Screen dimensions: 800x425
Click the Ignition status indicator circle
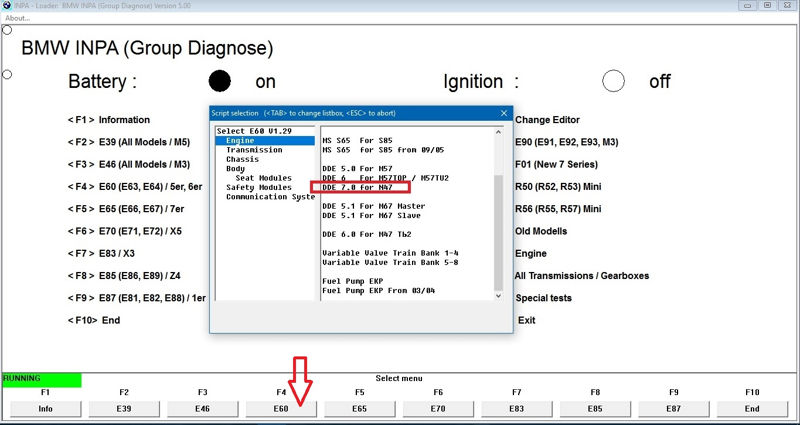[613, 81]
